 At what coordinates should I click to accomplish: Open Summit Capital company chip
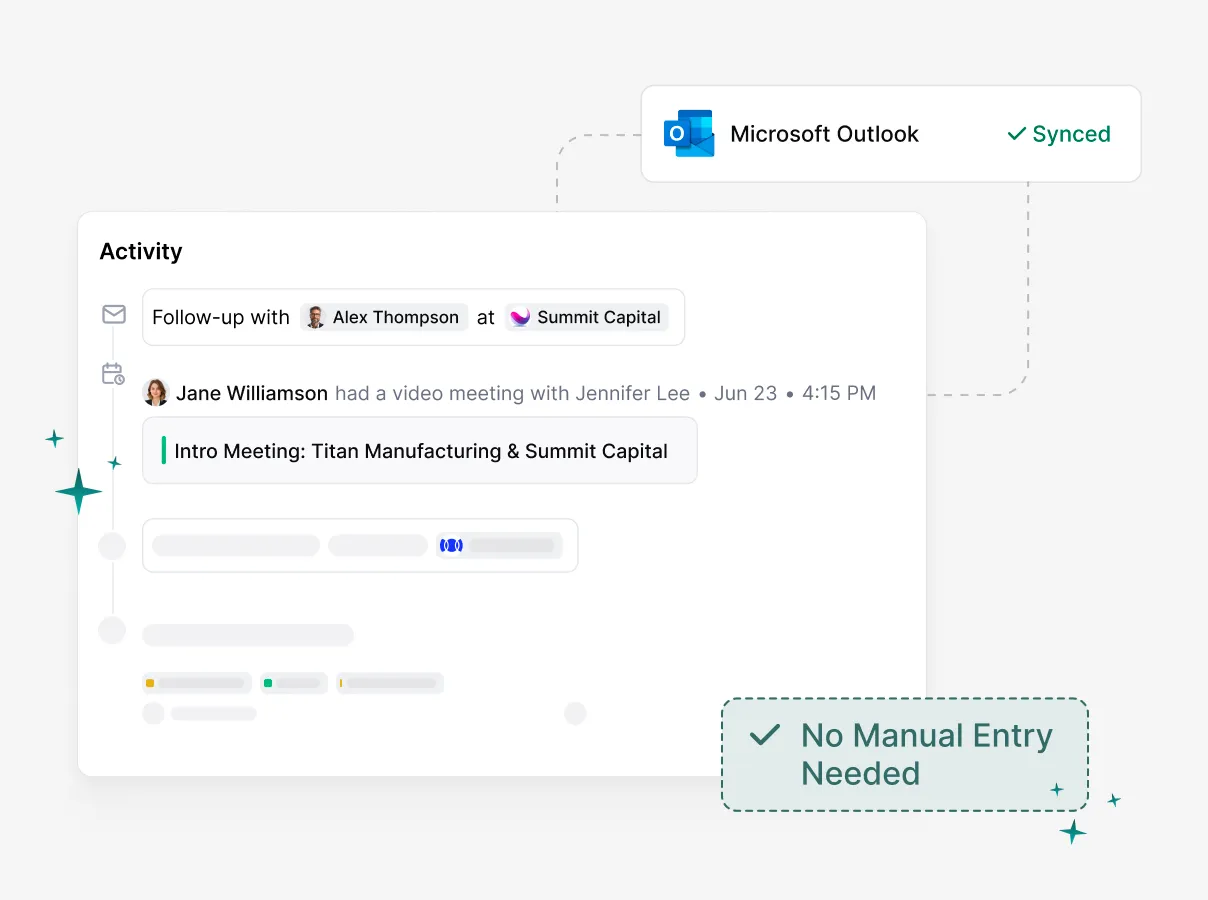586,317
